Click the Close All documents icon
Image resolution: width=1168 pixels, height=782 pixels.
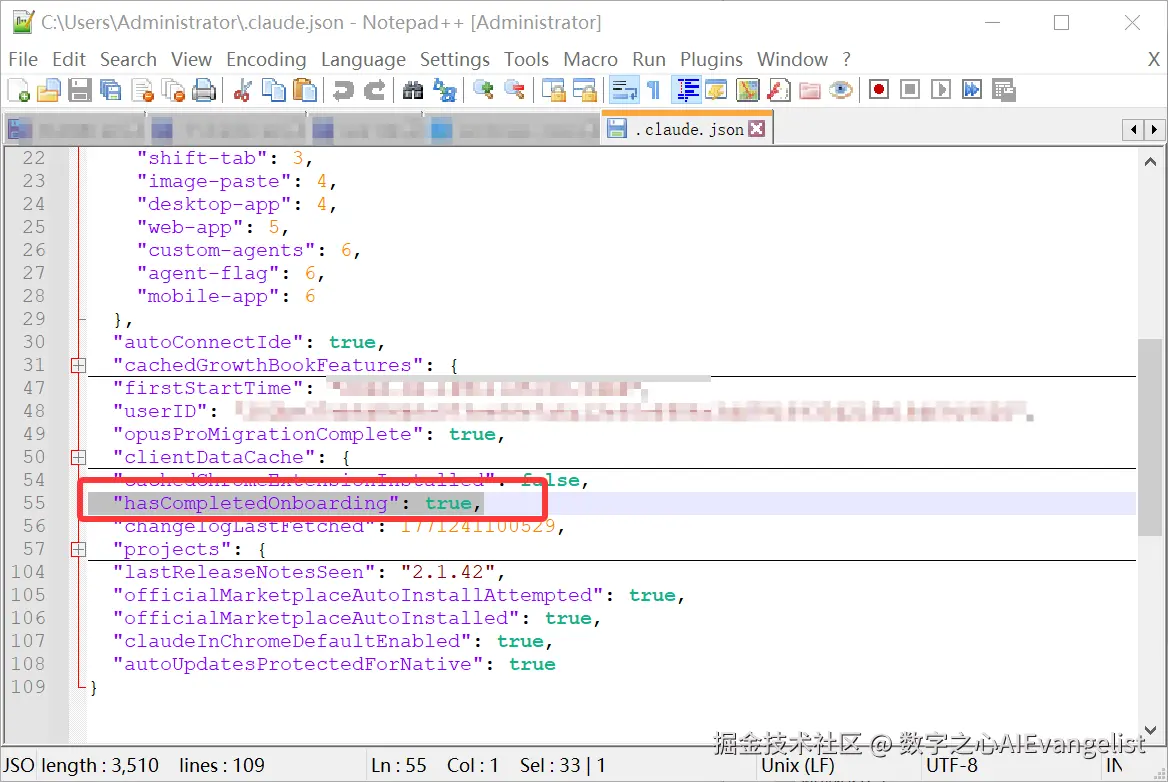click(x=174, y=90)
